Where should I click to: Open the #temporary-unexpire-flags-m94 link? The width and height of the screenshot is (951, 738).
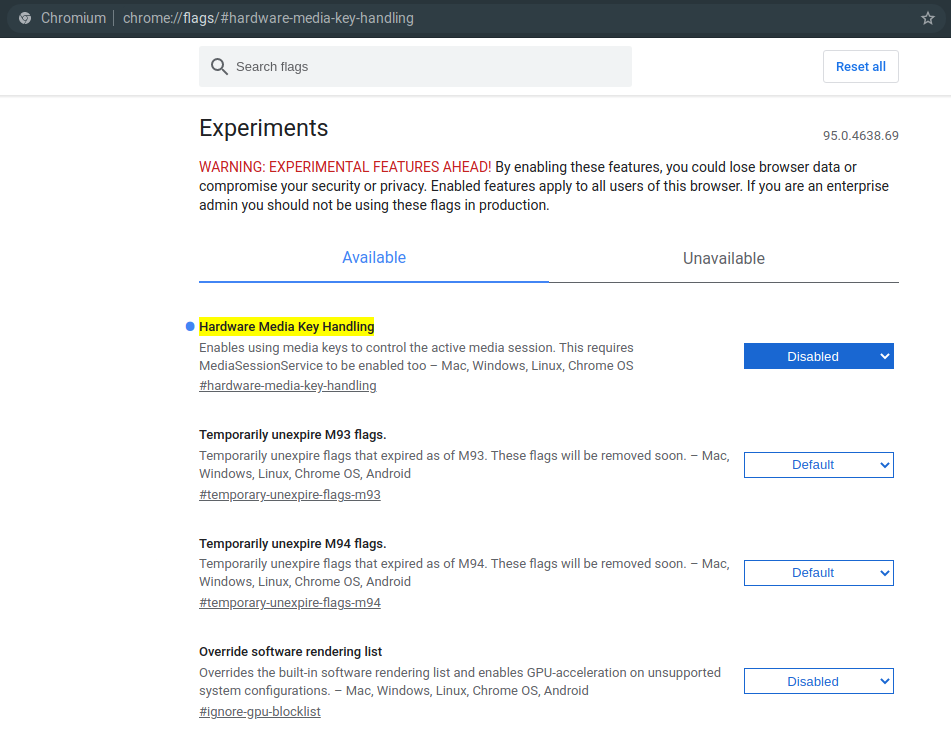coord(290,603)
